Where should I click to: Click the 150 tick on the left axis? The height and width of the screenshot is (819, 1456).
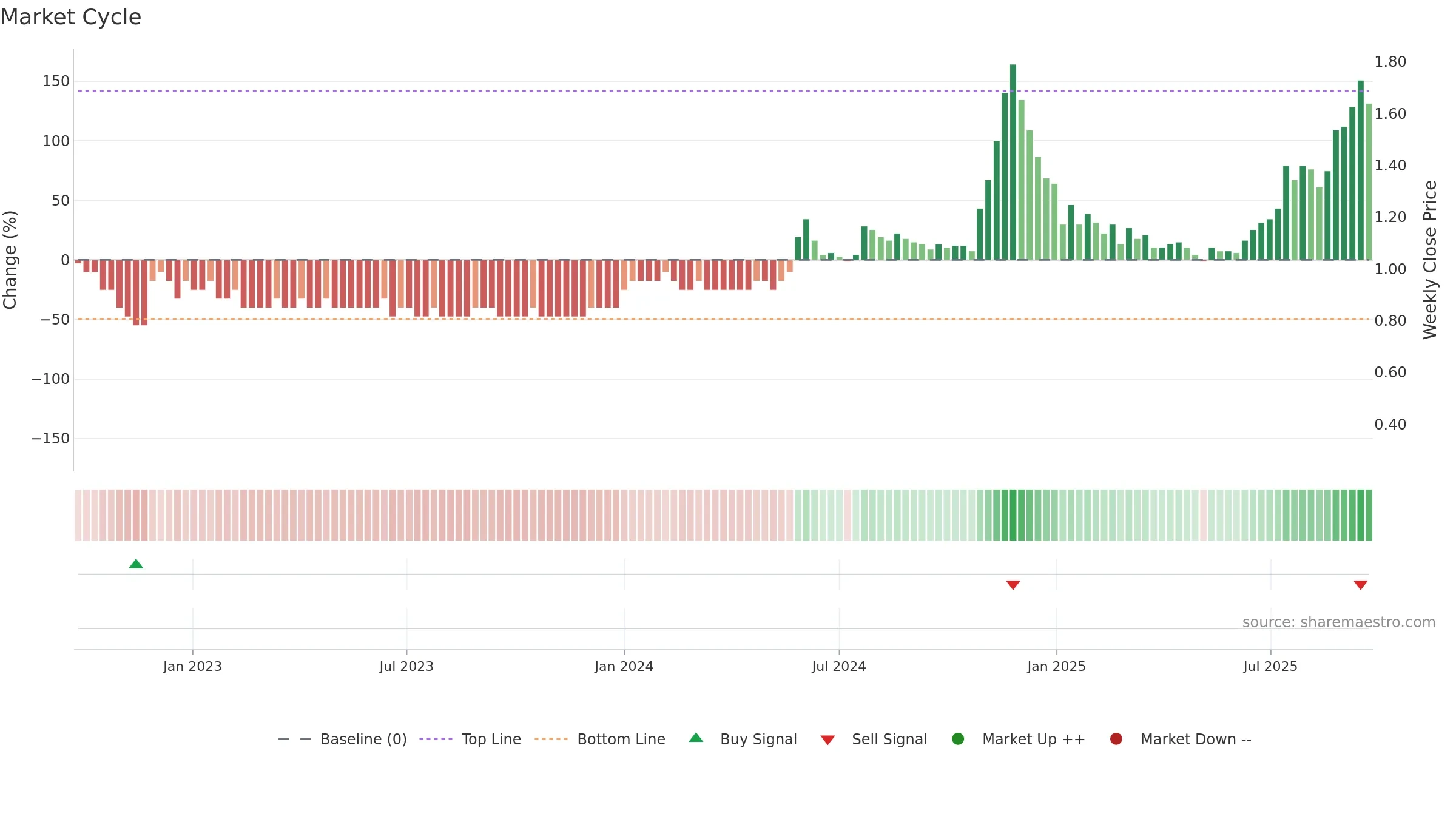tap(56, 81)
